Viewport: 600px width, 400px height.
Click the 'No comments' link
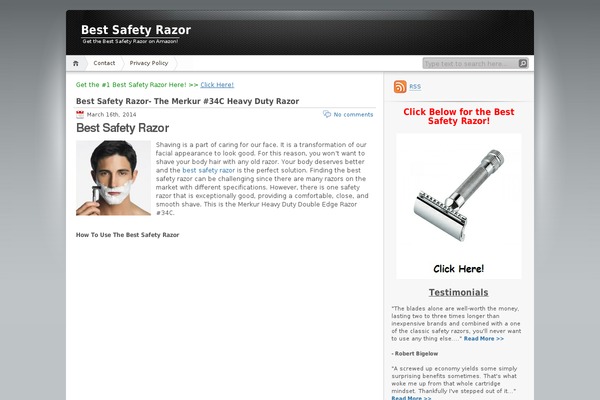click(x=353, y=114)
